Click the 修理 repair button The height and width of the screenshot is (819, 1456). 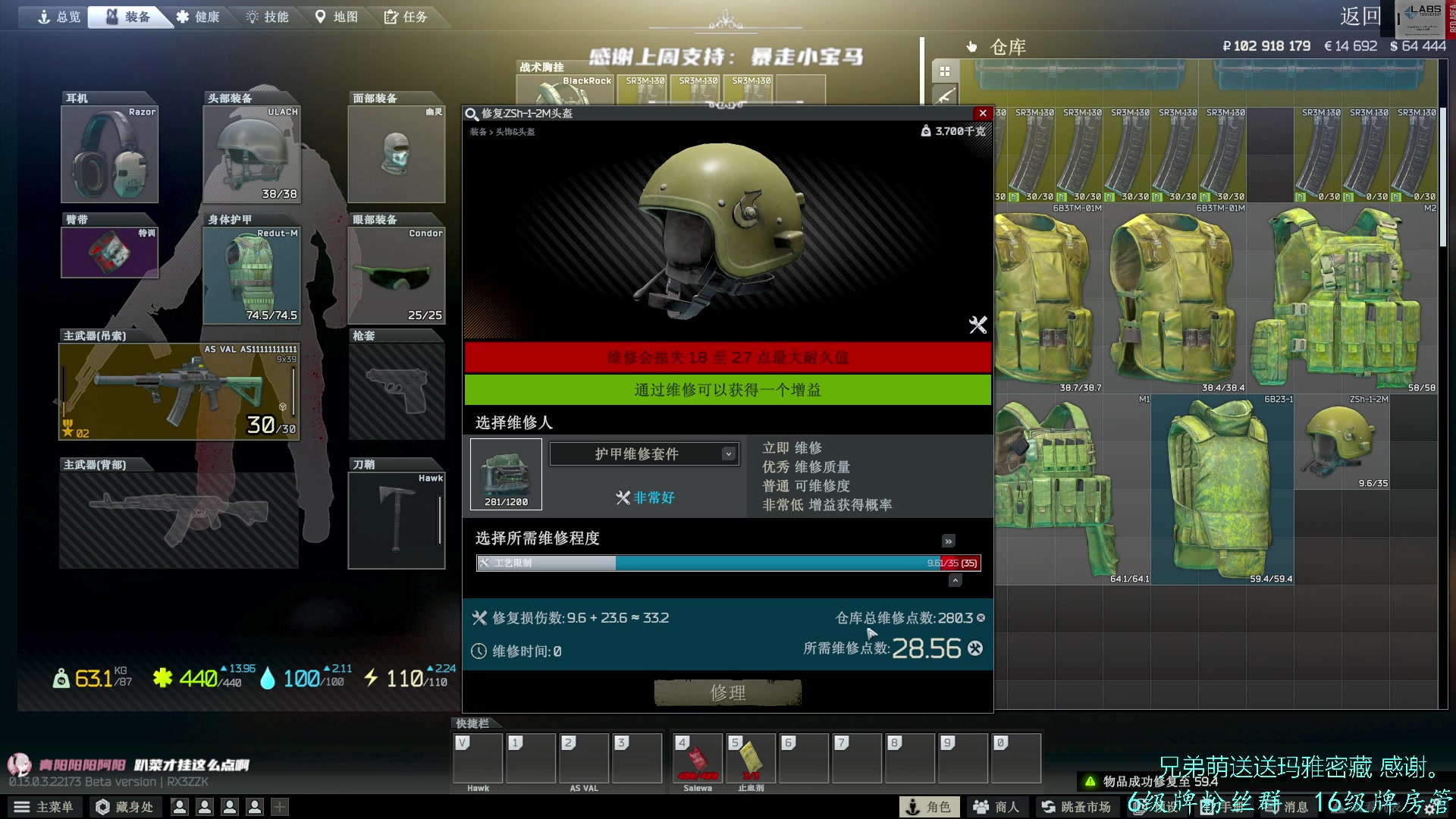728,692
